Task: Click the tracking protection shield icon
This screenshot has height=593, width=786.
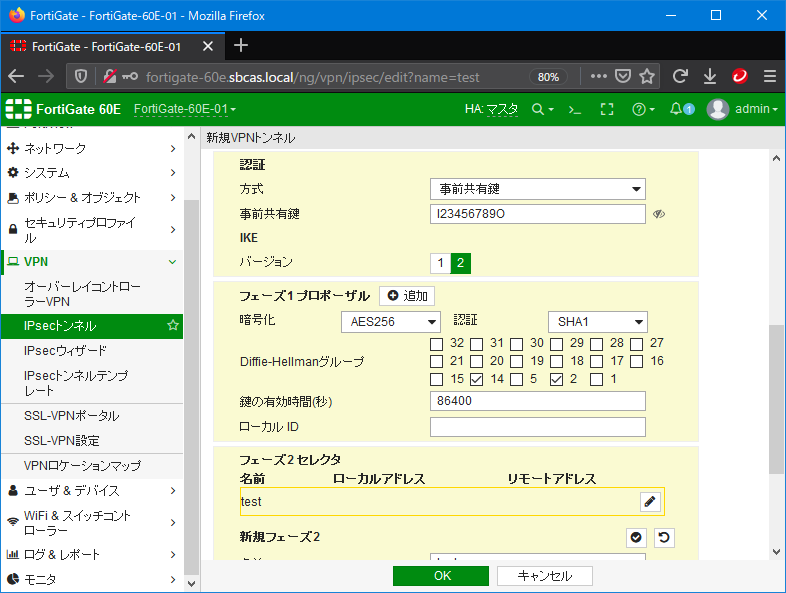Action: [81, 76]
